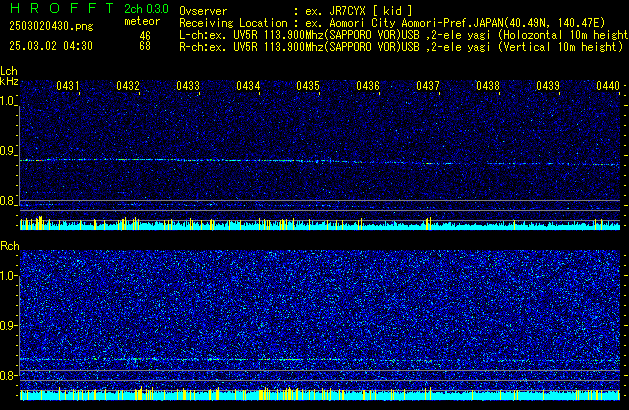Click the 'meteor' count heading
This screenshot has height=410, width=629.
(142, 21)
